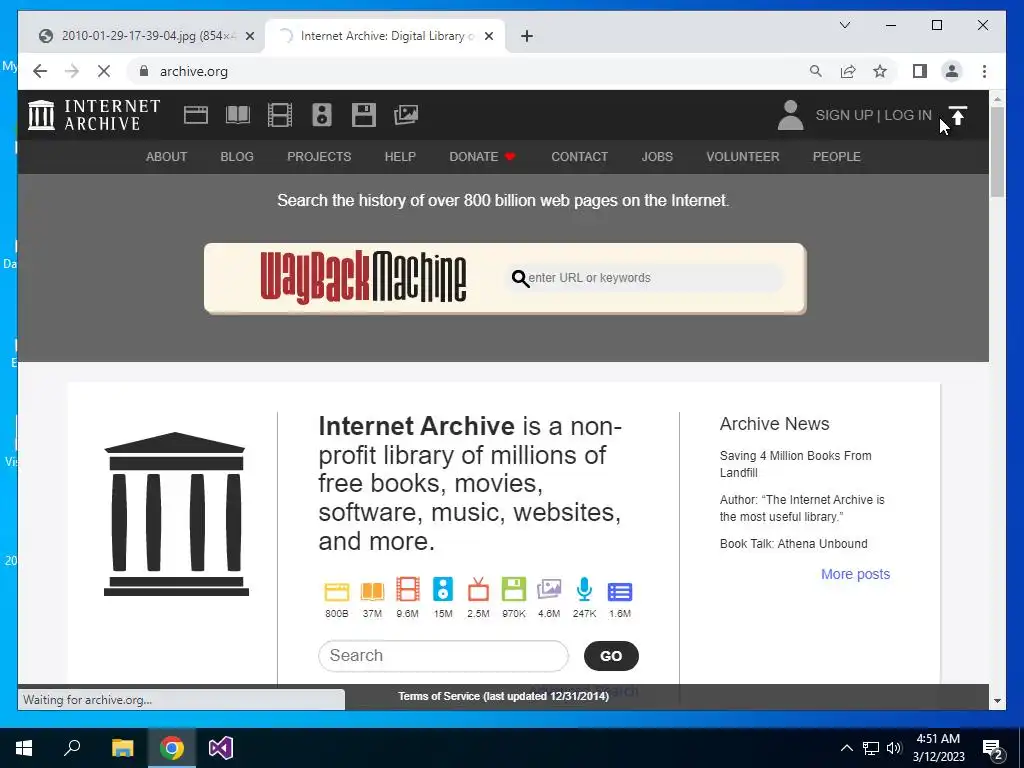
Task: Select the images icon labeled 4.6M
Action: click(549, 589)
